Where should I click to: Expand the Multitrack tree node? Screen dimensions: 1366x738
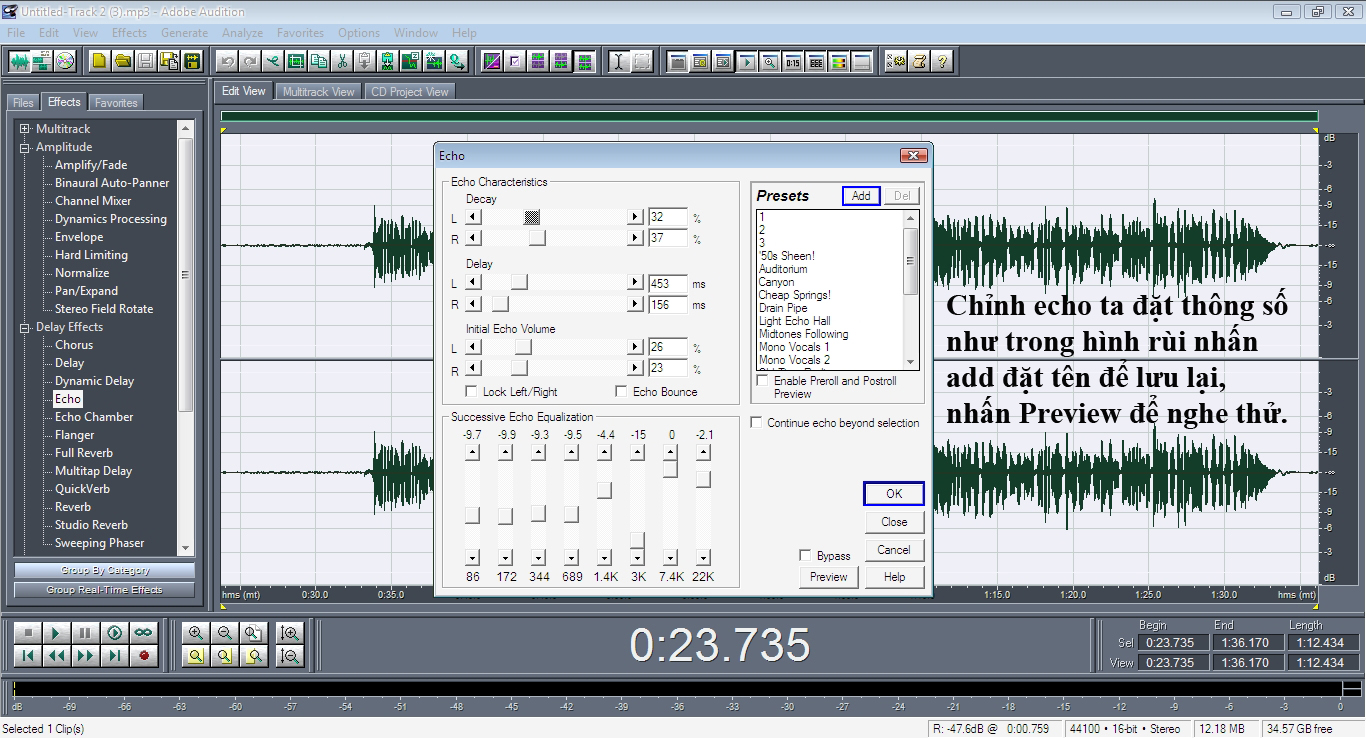[25, 129]
